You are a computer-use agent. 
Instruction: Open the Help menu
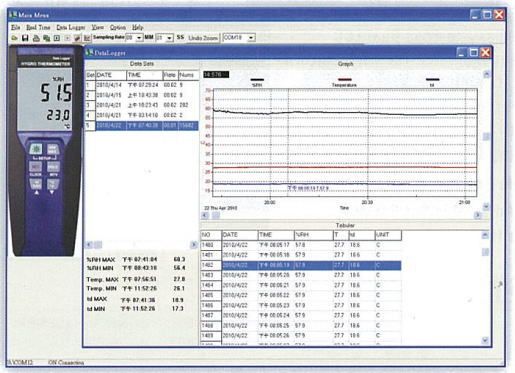137,27
